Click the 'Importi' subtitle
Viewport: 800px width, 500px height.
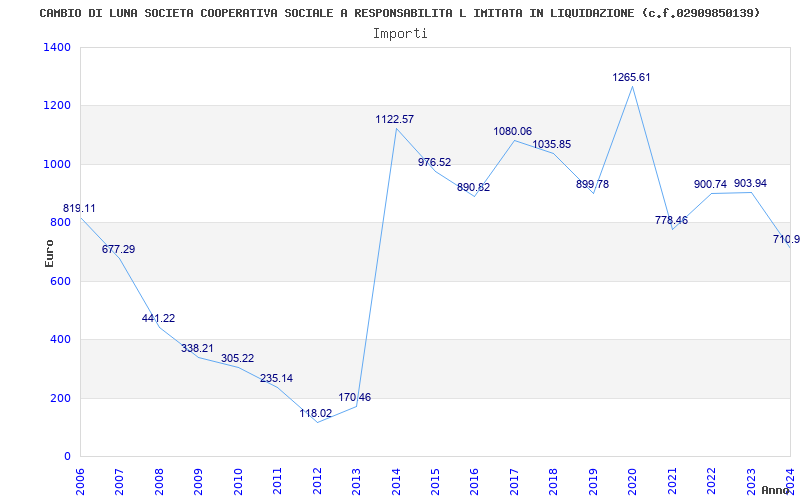[400, 34]
